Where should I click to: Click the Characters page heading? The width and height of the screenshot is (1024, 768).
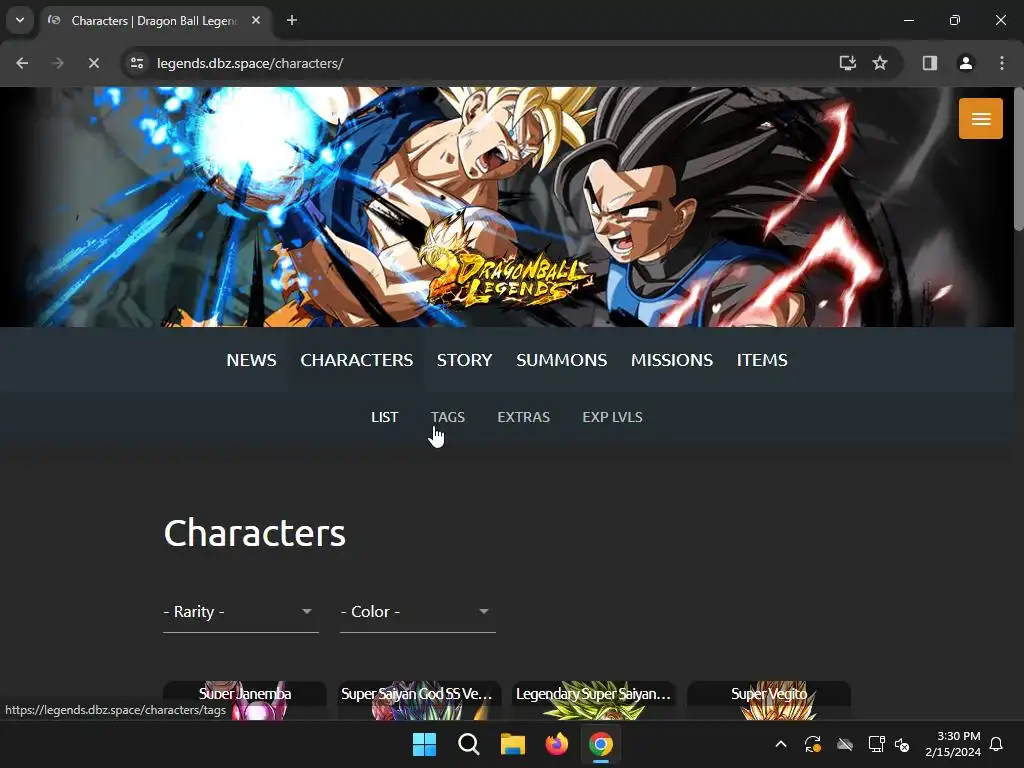[x=255, y=533]
